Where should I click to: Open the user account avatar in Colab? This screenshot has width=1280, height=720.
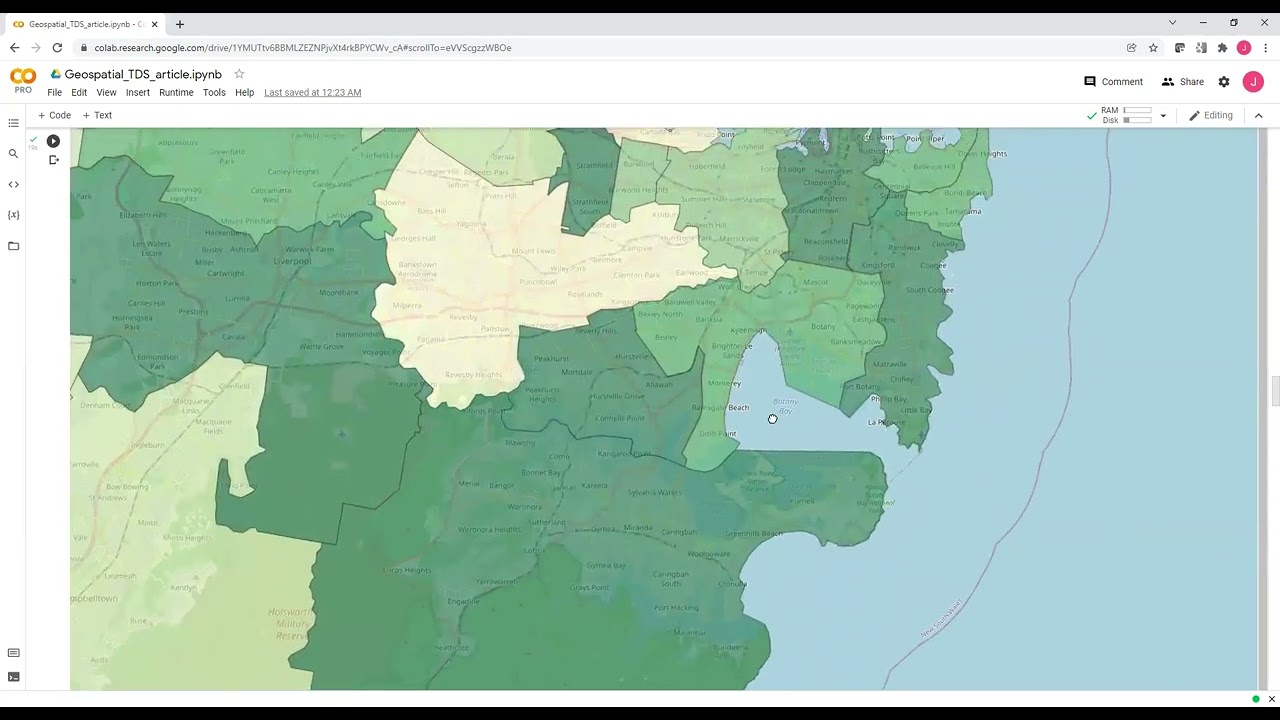coord(1253,82)
